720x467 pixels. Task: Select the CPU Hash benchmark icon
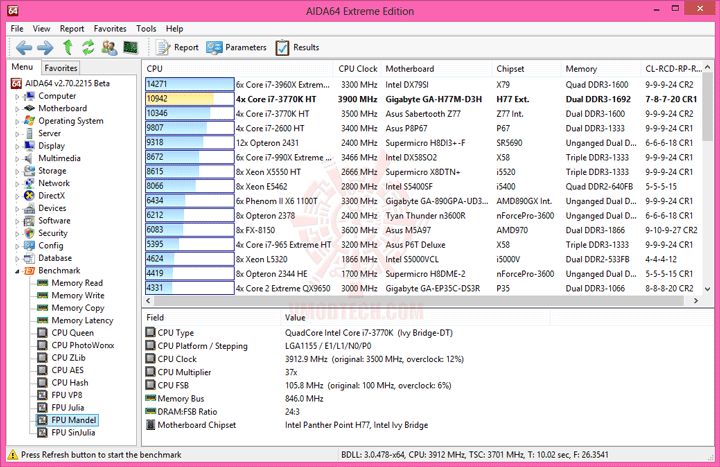click(42, 383)
